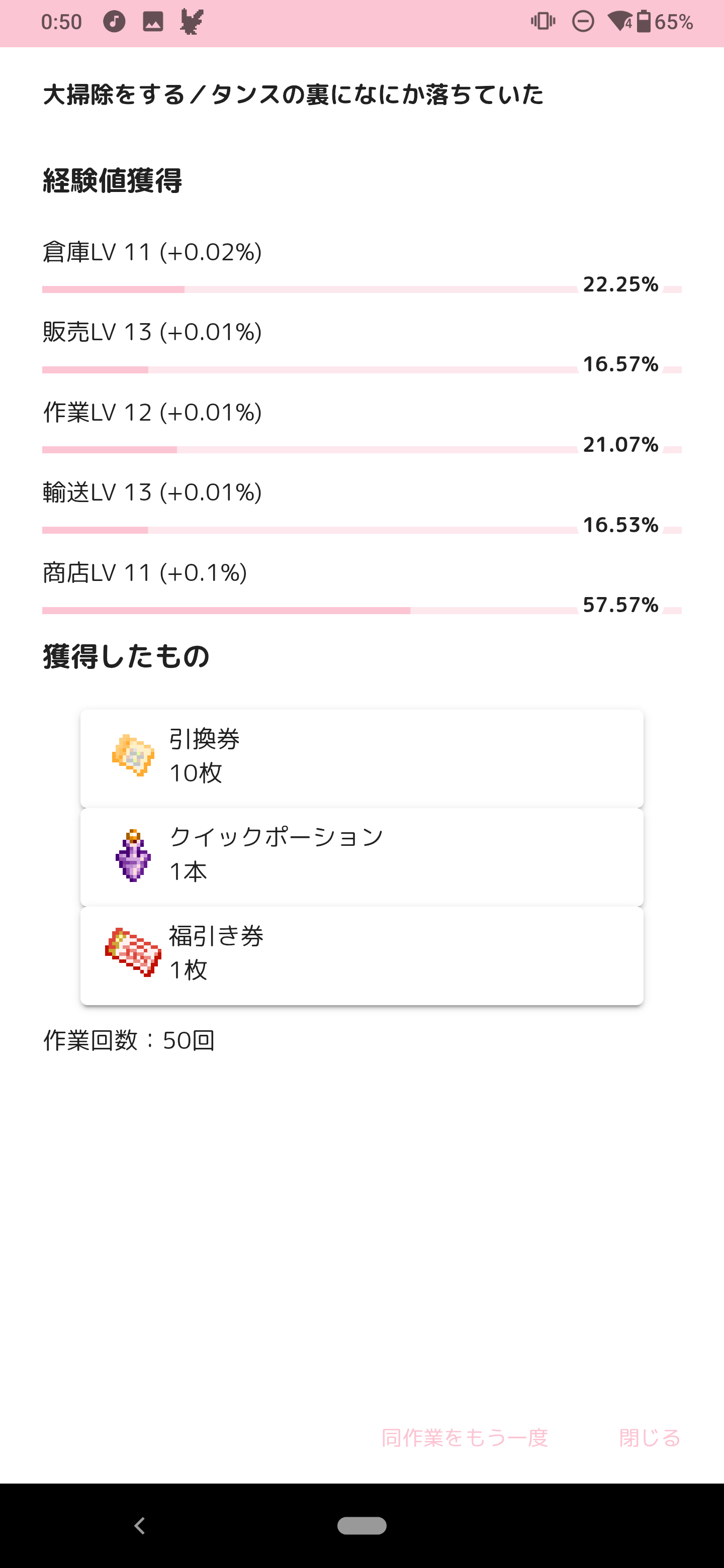Tap the home pill navigation button
The image size is (724, 1568).
361,1525
